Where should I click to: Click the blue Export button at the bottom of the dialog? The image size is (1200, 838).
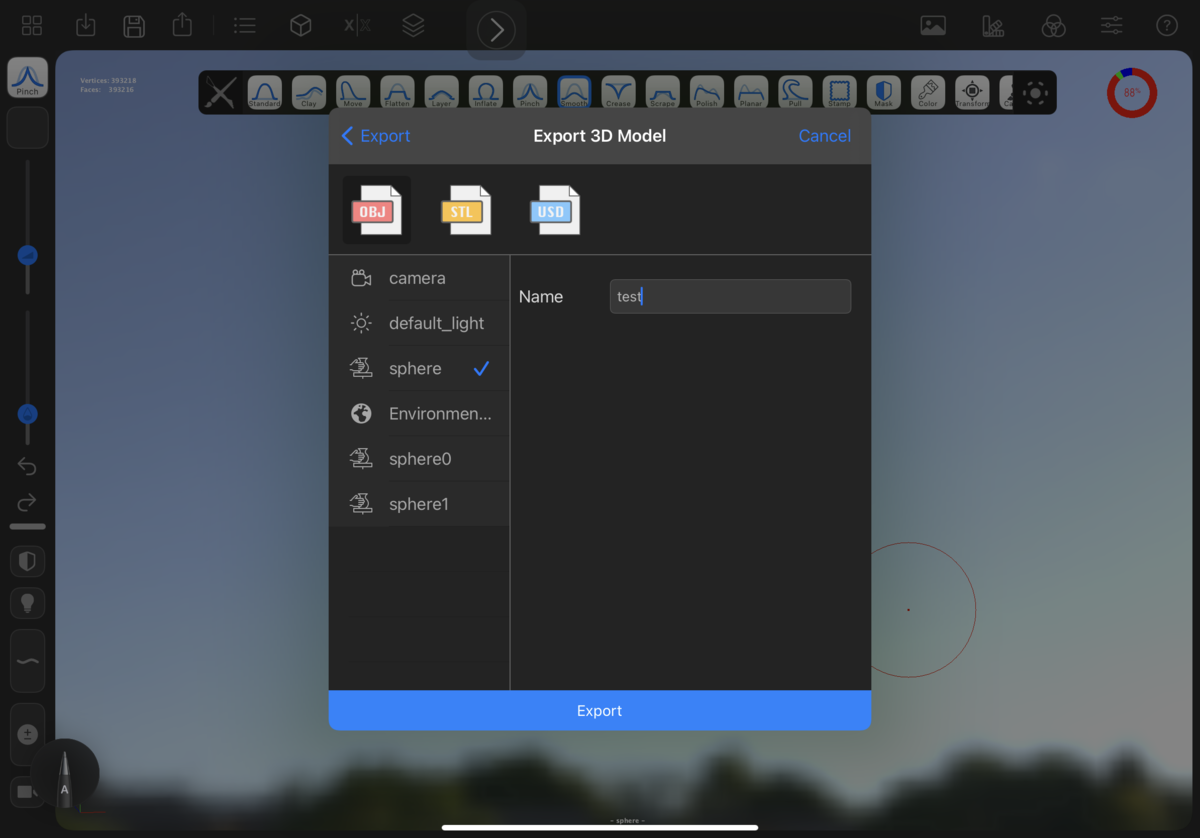(600, 710)
